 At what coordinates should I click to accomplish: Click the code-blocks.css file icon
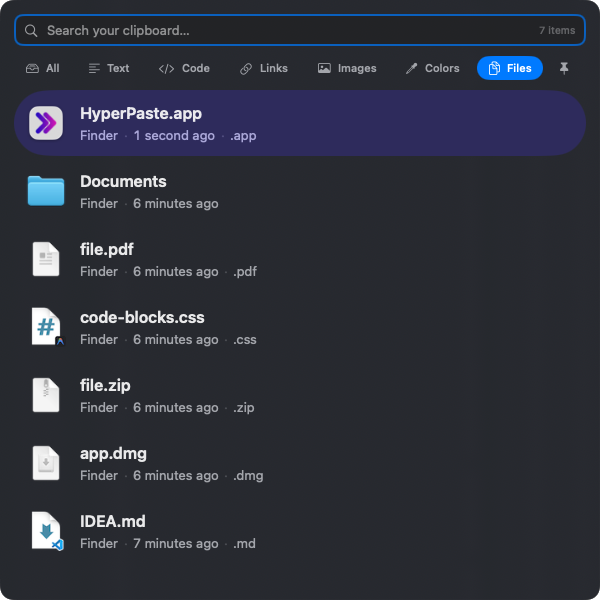tap(47, 327)
